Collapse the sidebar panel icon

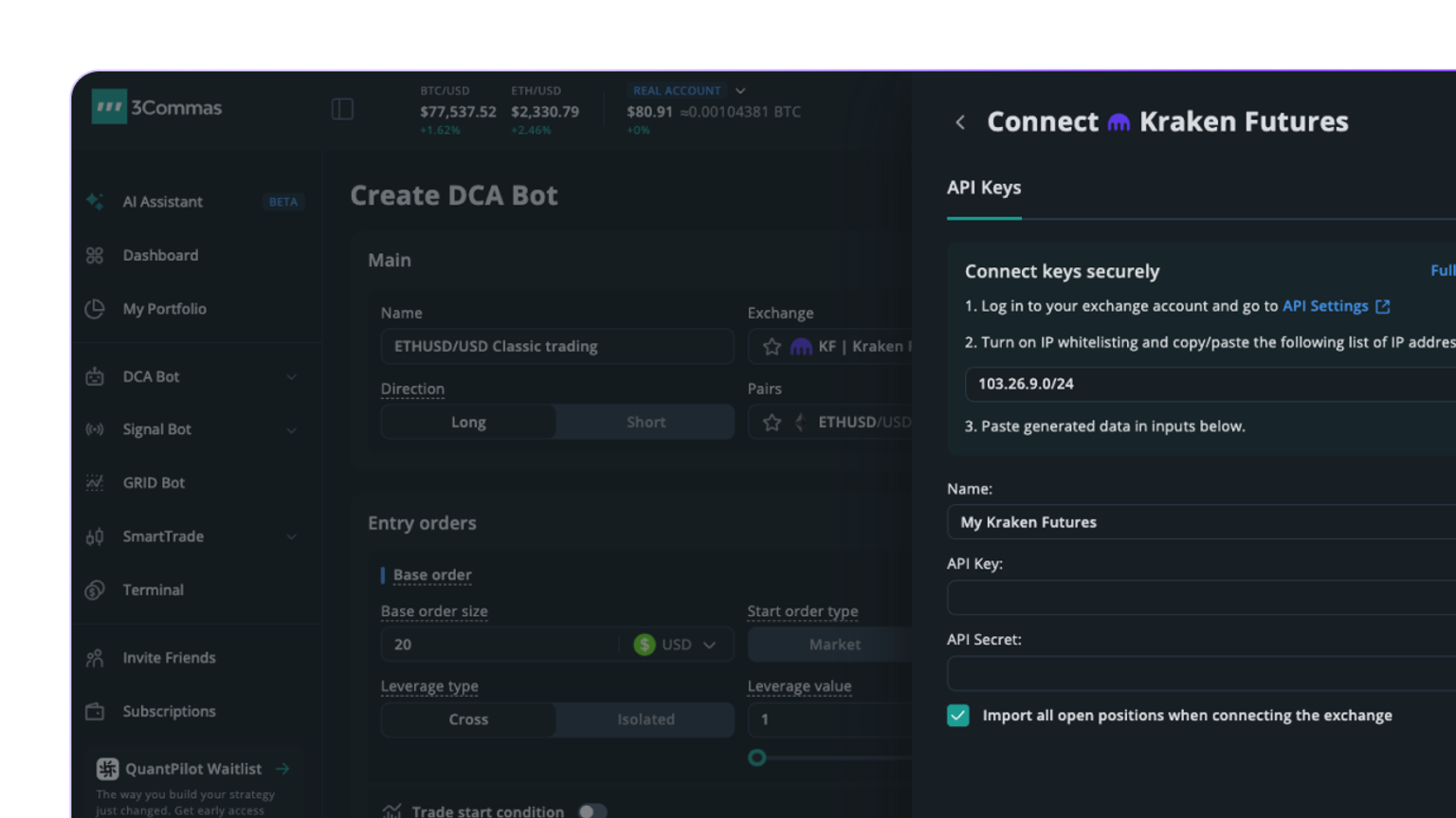(x=342, y=109)
